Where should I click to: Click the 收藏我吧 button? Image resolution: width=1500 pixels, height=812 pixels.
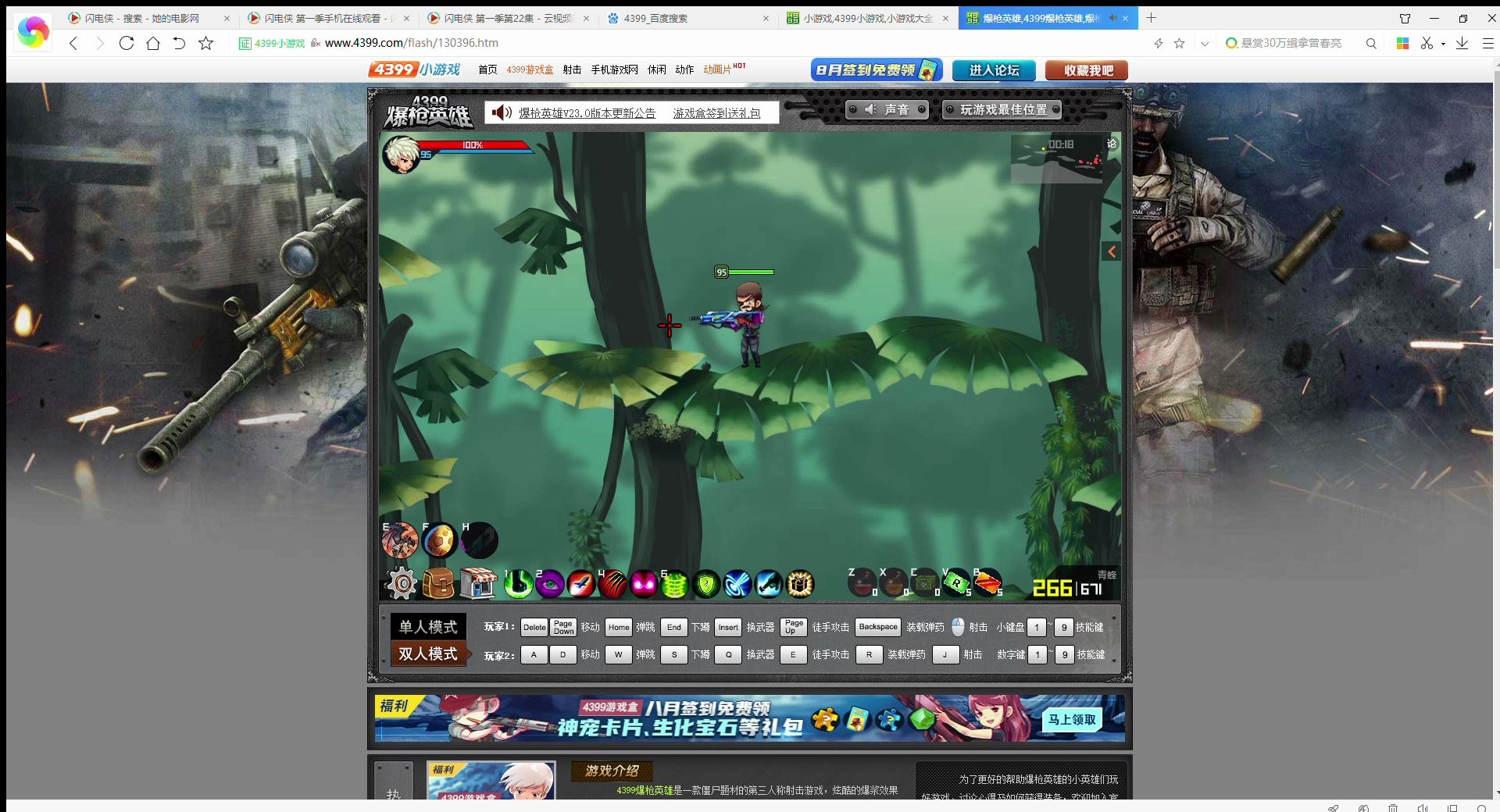[1087, 70]
